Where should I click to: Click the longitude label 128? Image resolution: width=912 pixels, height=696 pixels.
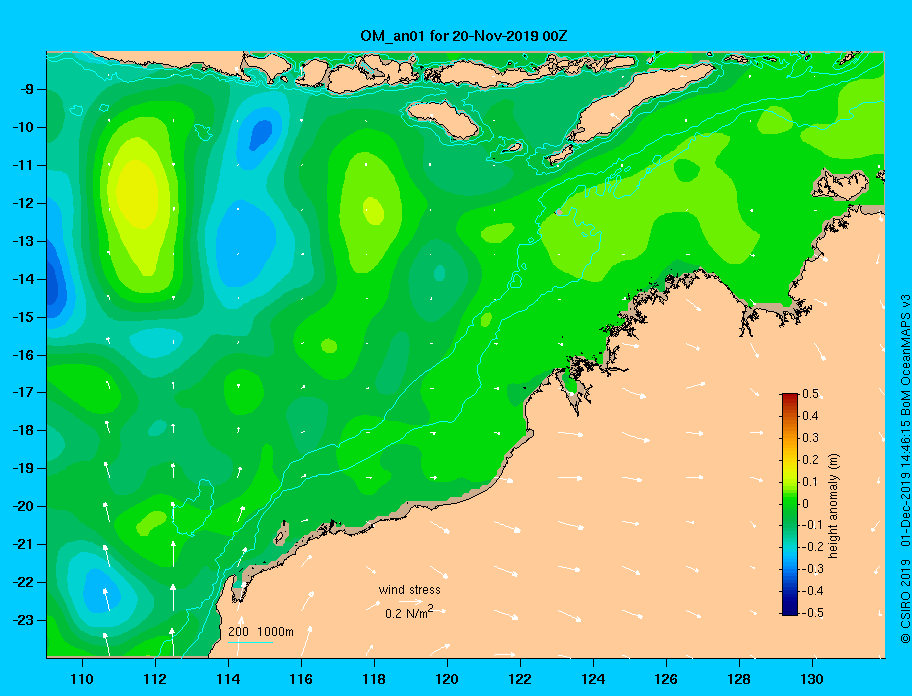(739, 679)
